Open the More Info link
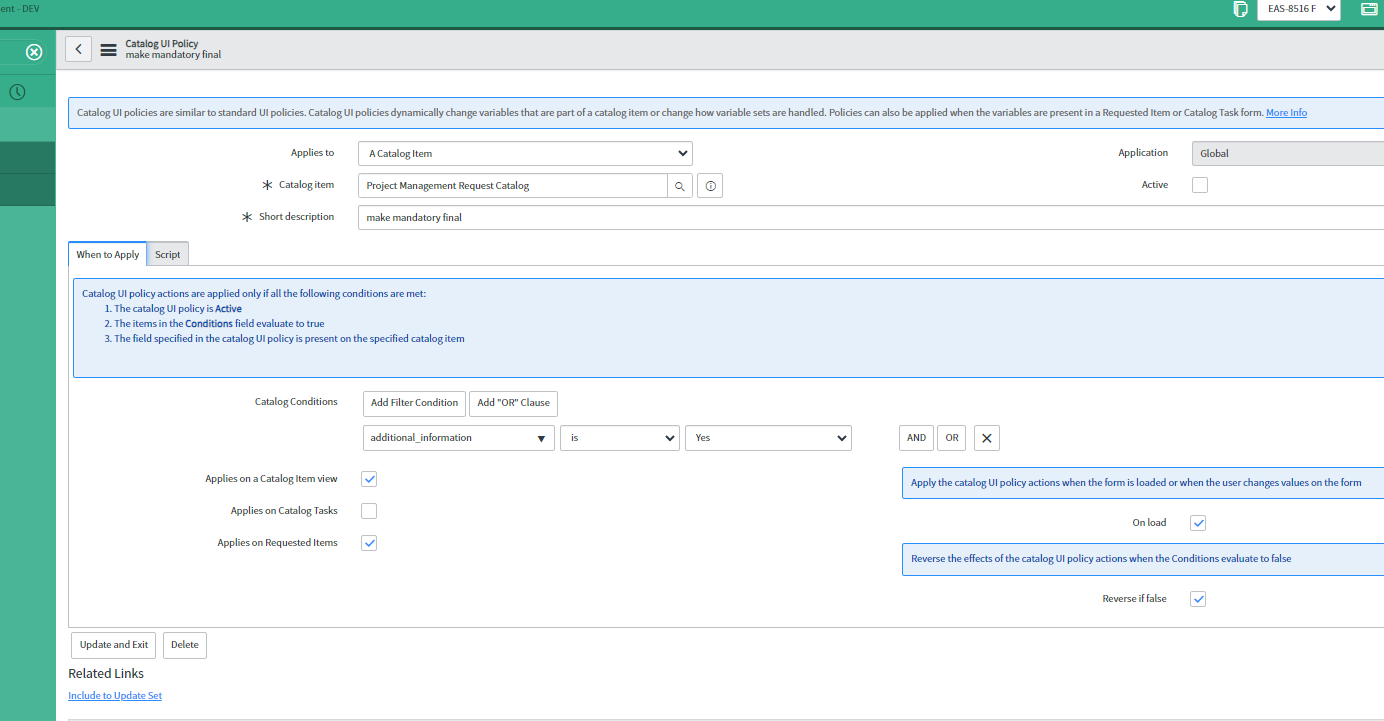Screen dimensions: 1384x721 (1286, 113)
